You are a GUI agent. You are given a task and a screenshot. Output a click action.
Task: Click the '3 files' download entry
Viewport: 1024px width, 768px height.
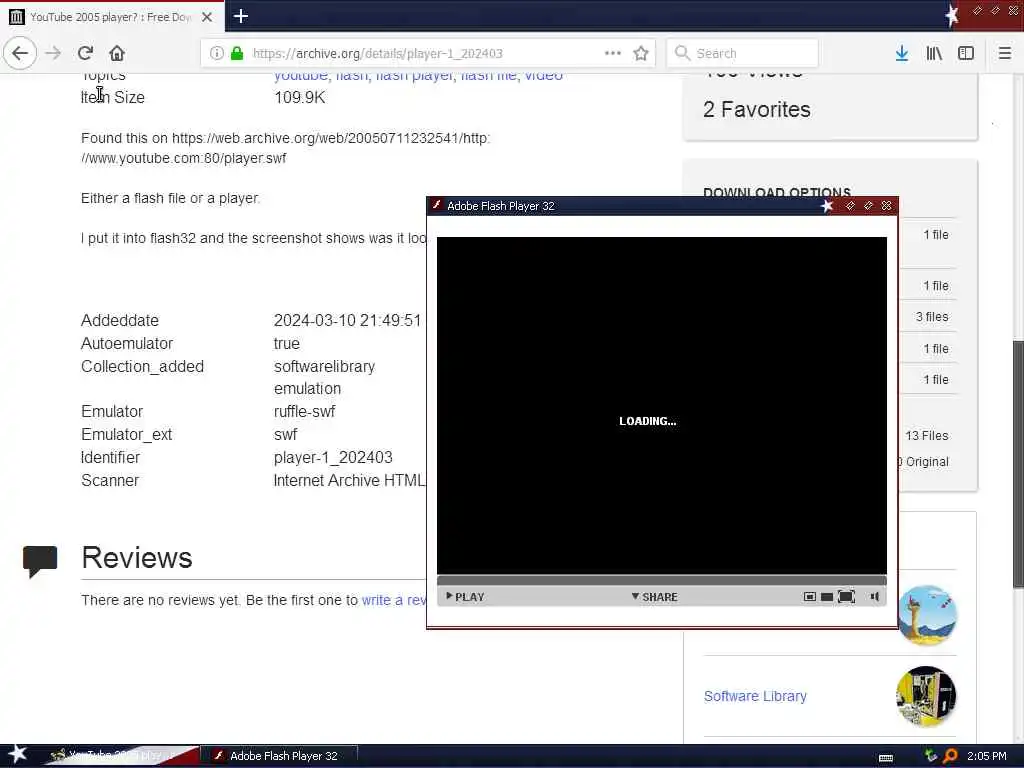[931, 317]
